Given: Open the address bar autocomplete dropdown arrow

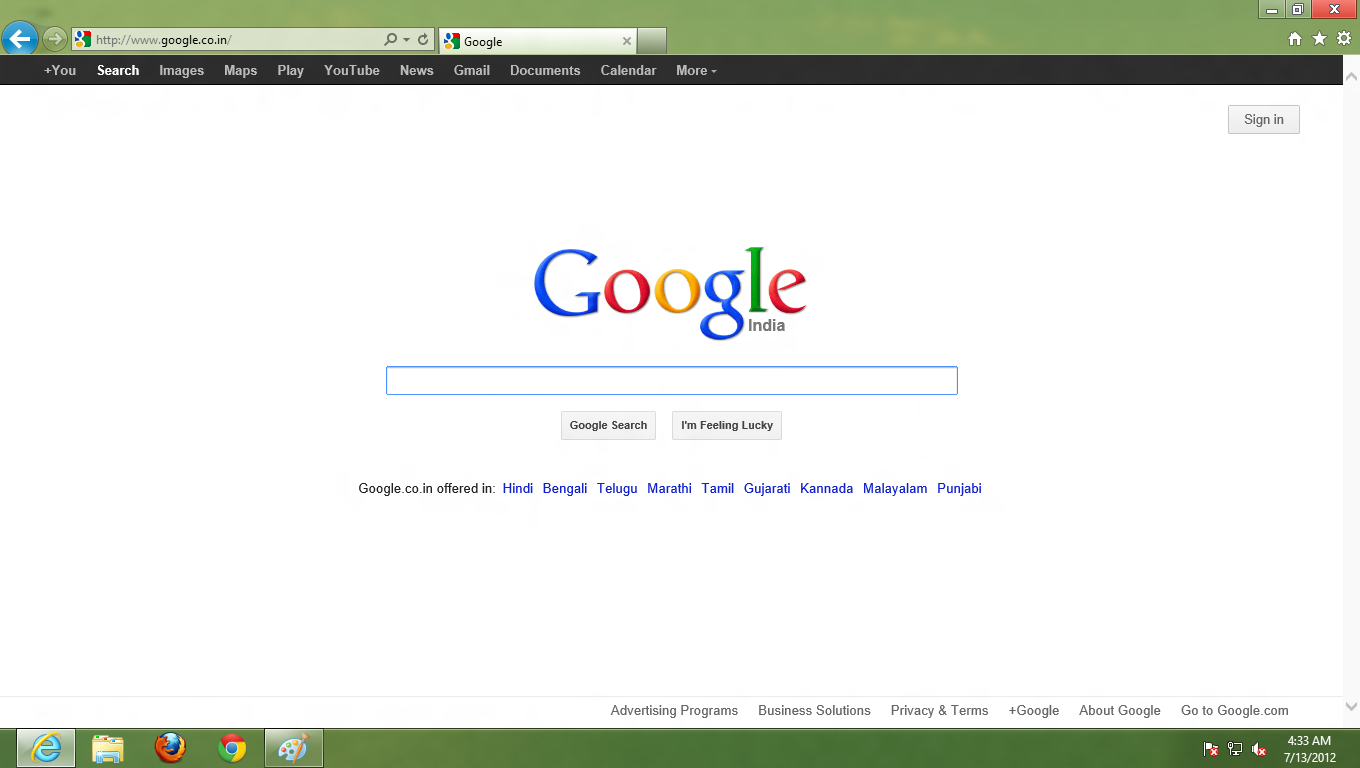Looking at the screenshot, I should (x=406, y=40).
